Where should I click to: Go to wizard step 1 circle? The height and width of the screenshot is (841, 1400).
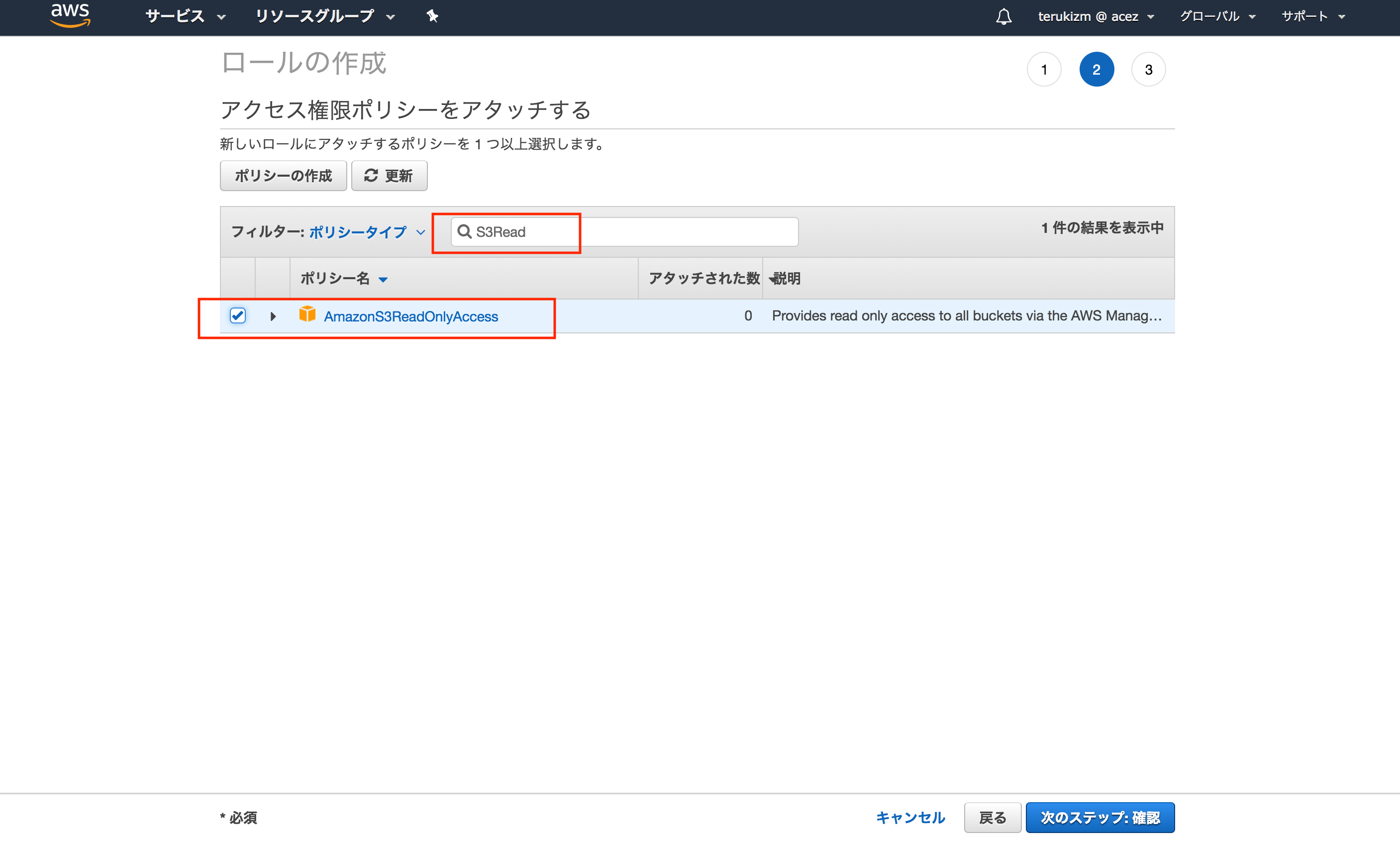(x=1044, y=69)
